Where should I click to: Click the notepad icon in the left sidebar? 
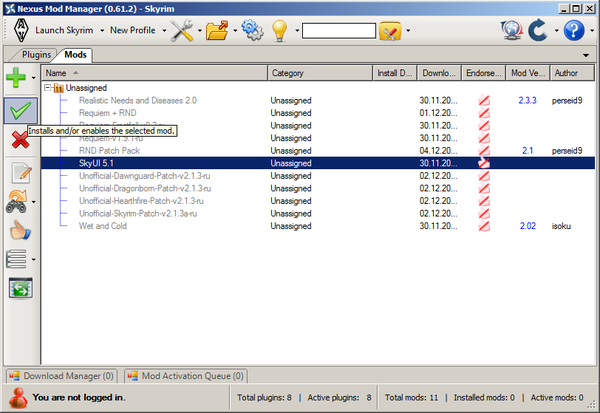(18, 172)
